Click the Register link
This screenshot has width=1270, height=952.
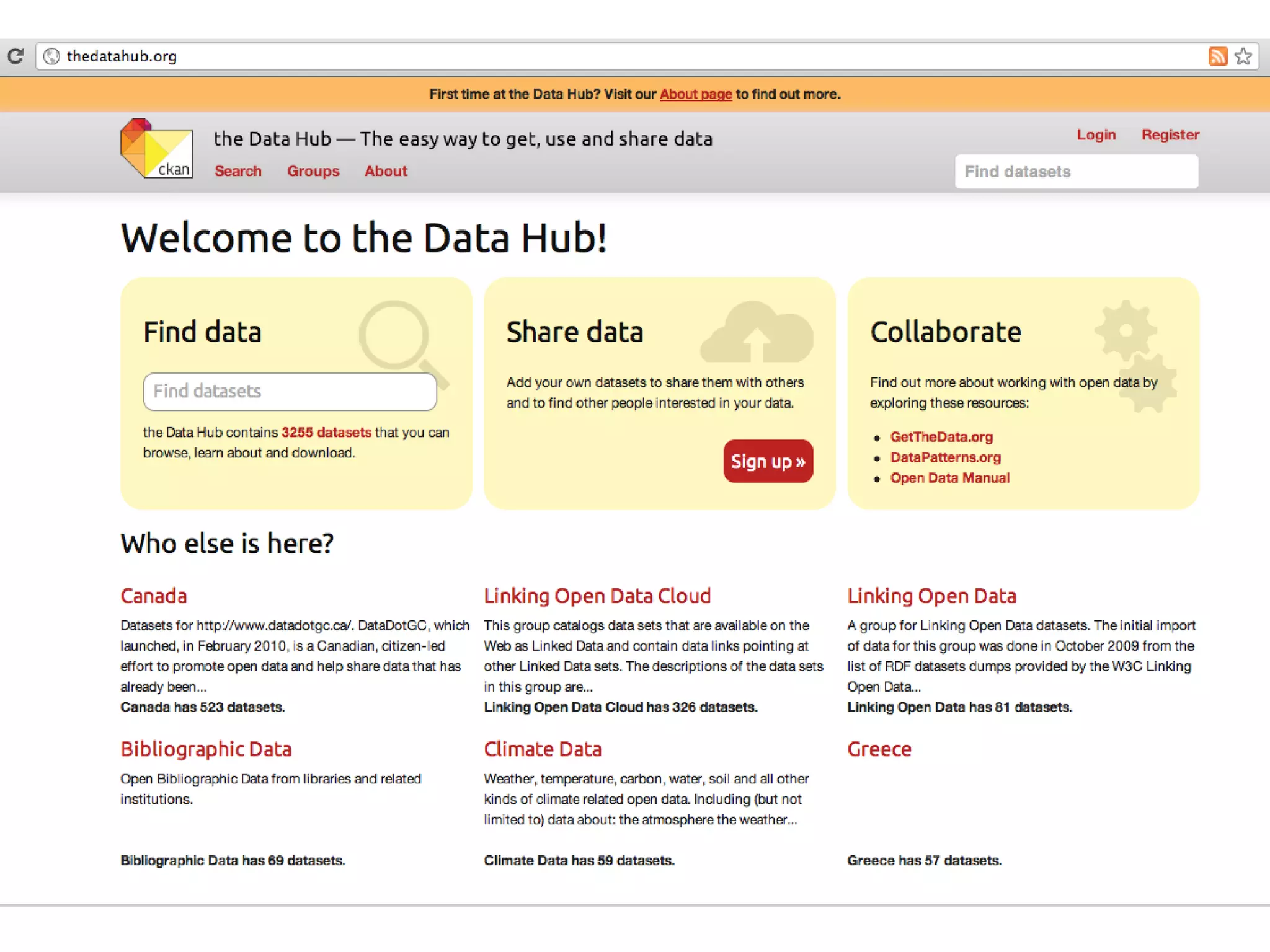click(1170, 134)
